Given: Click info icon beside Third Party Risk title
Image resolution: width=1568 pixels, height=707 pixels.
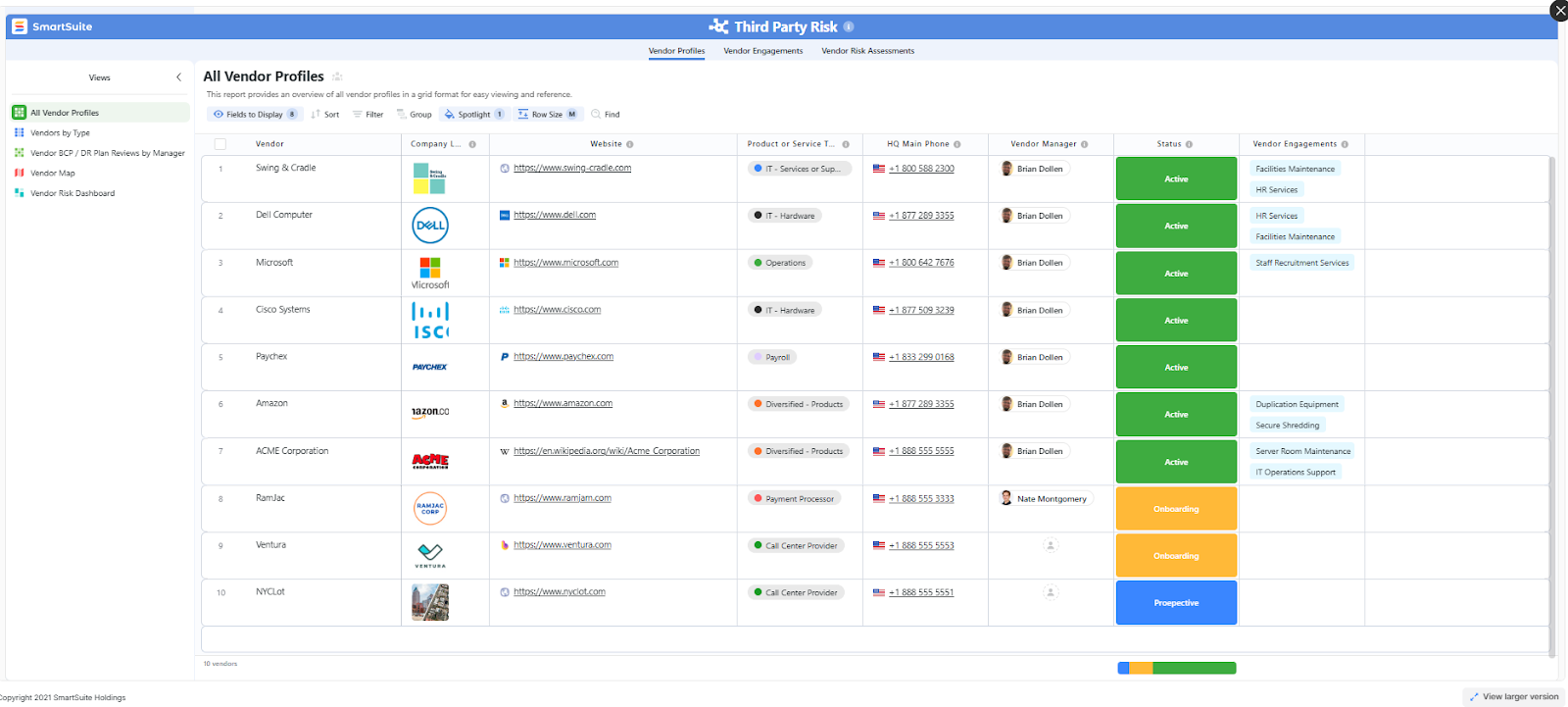Looking at the screenshot, I should (x=849, y=26).
